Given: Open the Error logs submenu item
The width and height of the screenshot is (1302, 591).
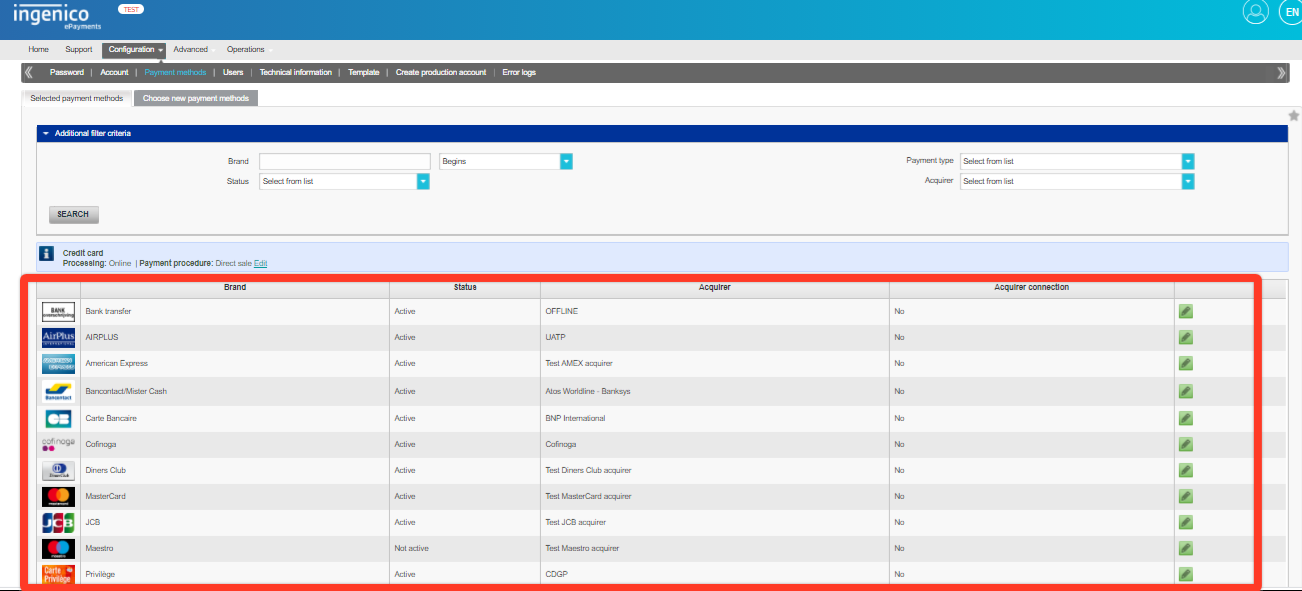Looking at the screenshot, I should point(519,72).
